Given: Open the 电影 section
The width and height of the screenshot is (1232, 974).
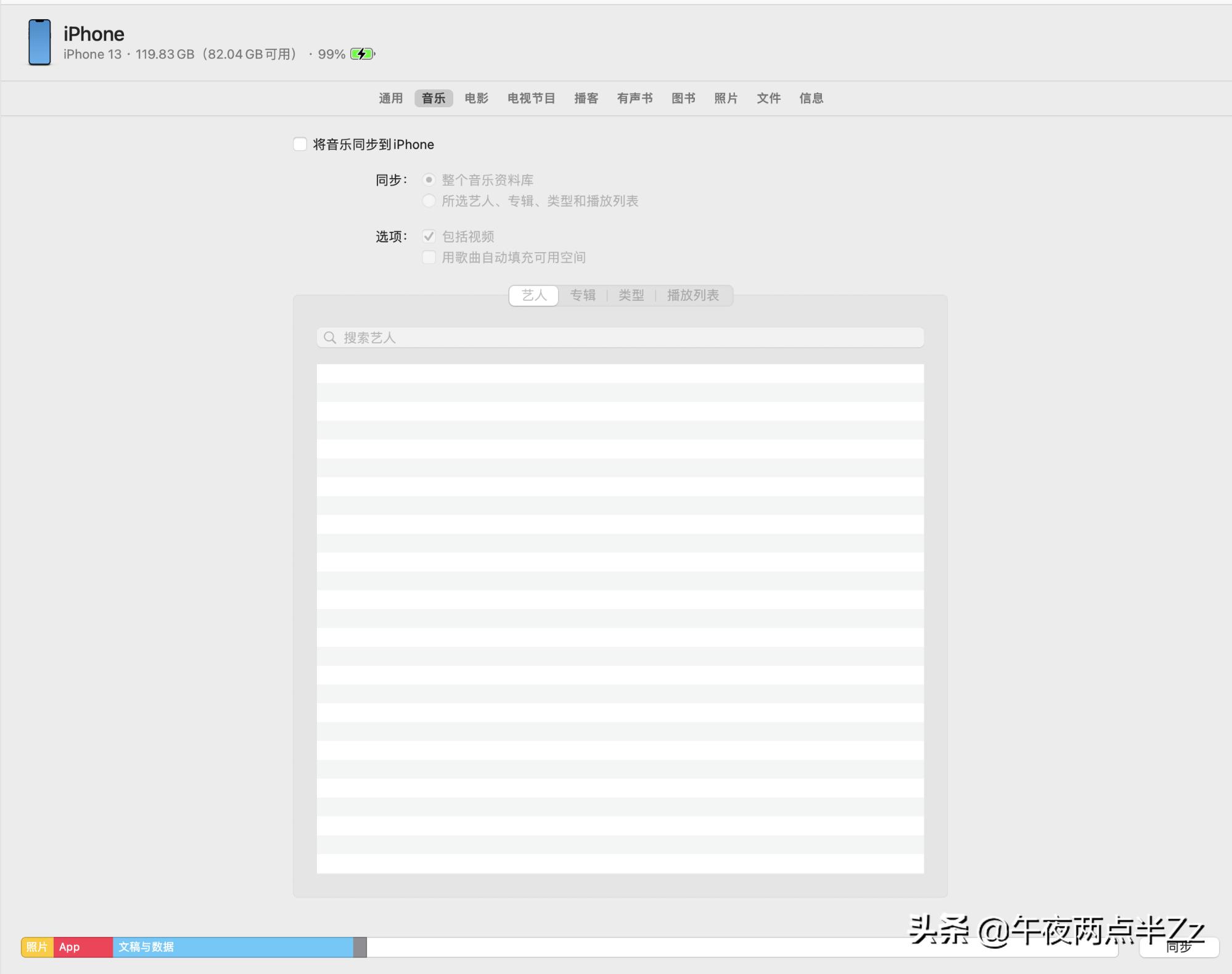Looking at the screenshot, I should click(x=475, y=98).
